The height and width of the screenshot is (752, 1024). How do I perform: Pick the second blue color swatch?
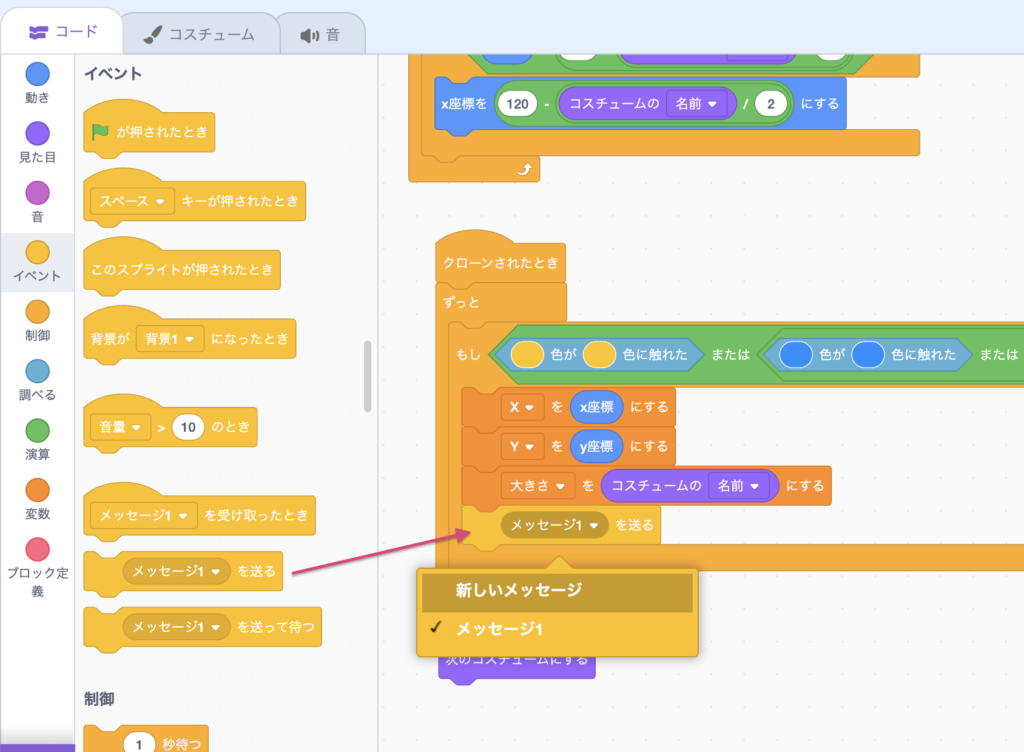(x=868, y=354)
